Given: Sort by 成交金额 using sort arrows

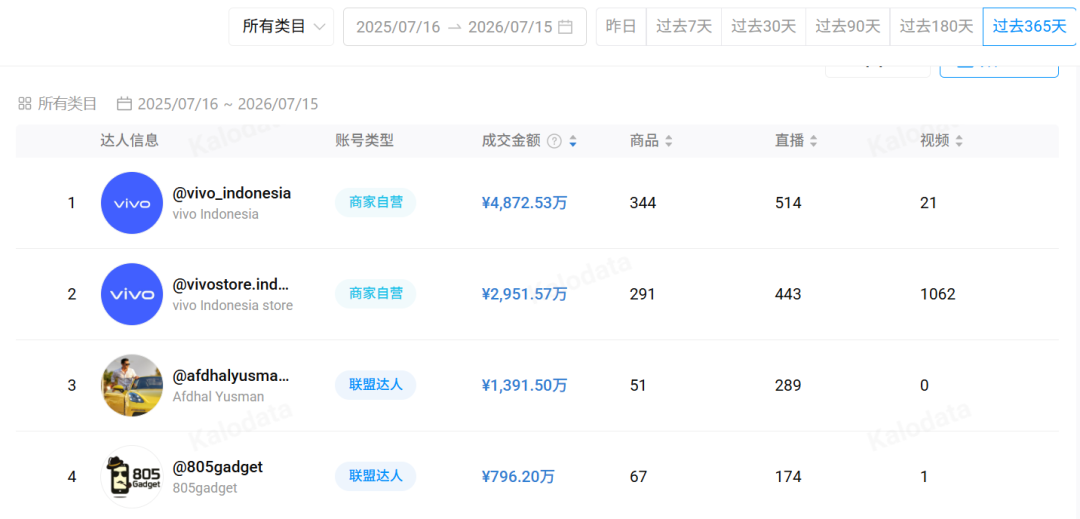Looking at the screenshot, I should [573, 141].
